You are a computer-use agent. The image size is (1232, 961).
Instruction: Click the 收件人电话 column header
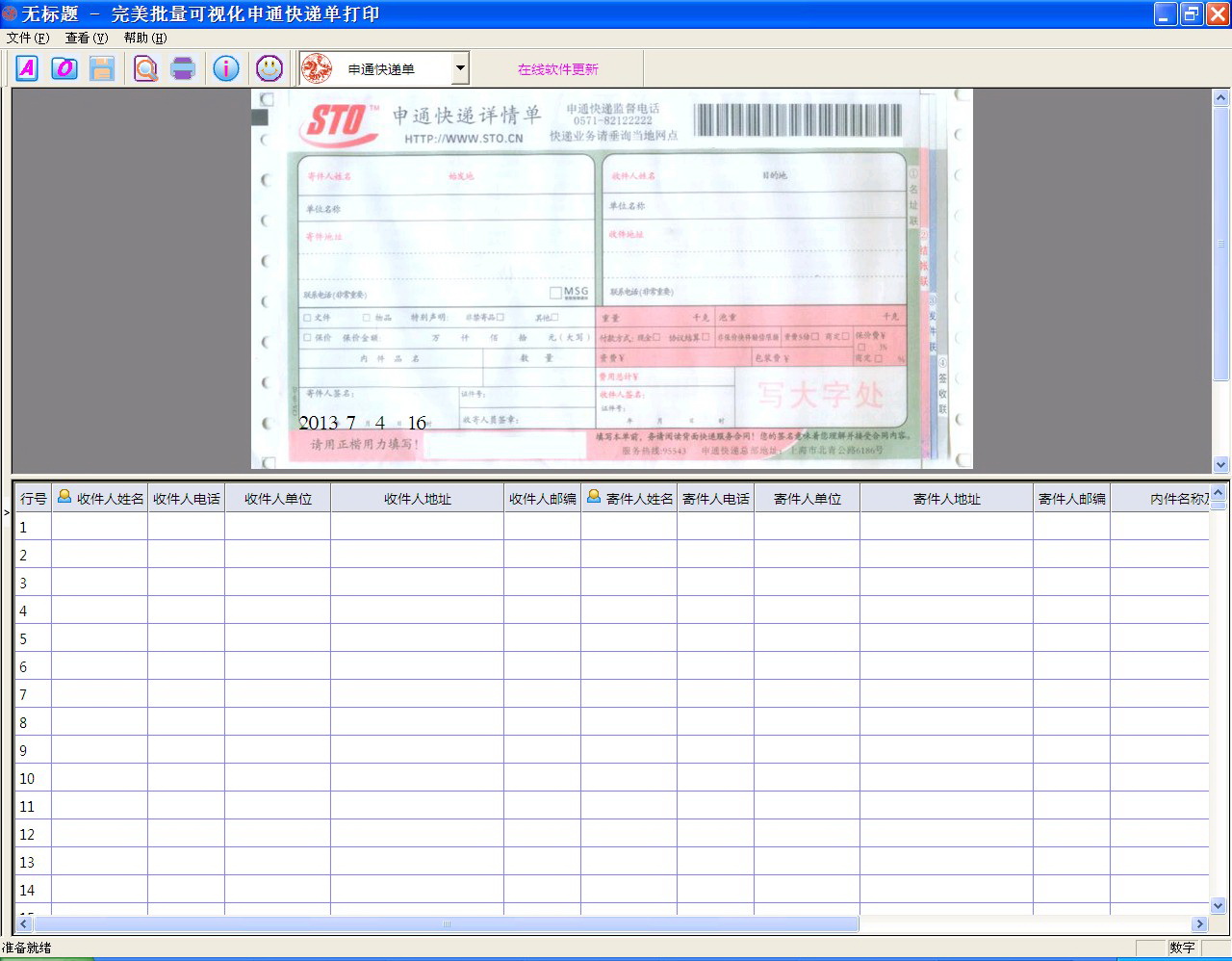pyautogui.click(x=187, y=499)
